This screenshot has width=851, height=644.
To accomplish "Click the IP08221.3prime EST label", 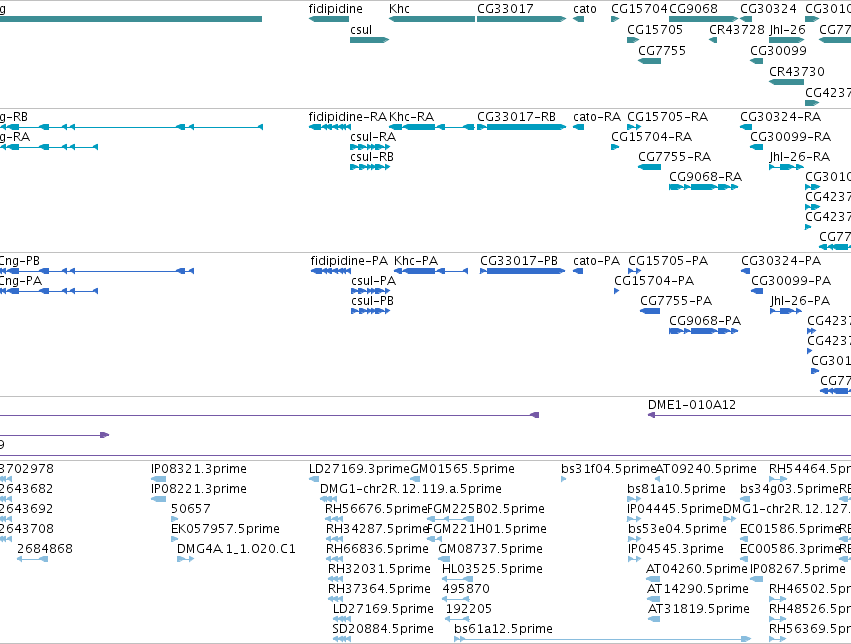I will tap(199, 489).
